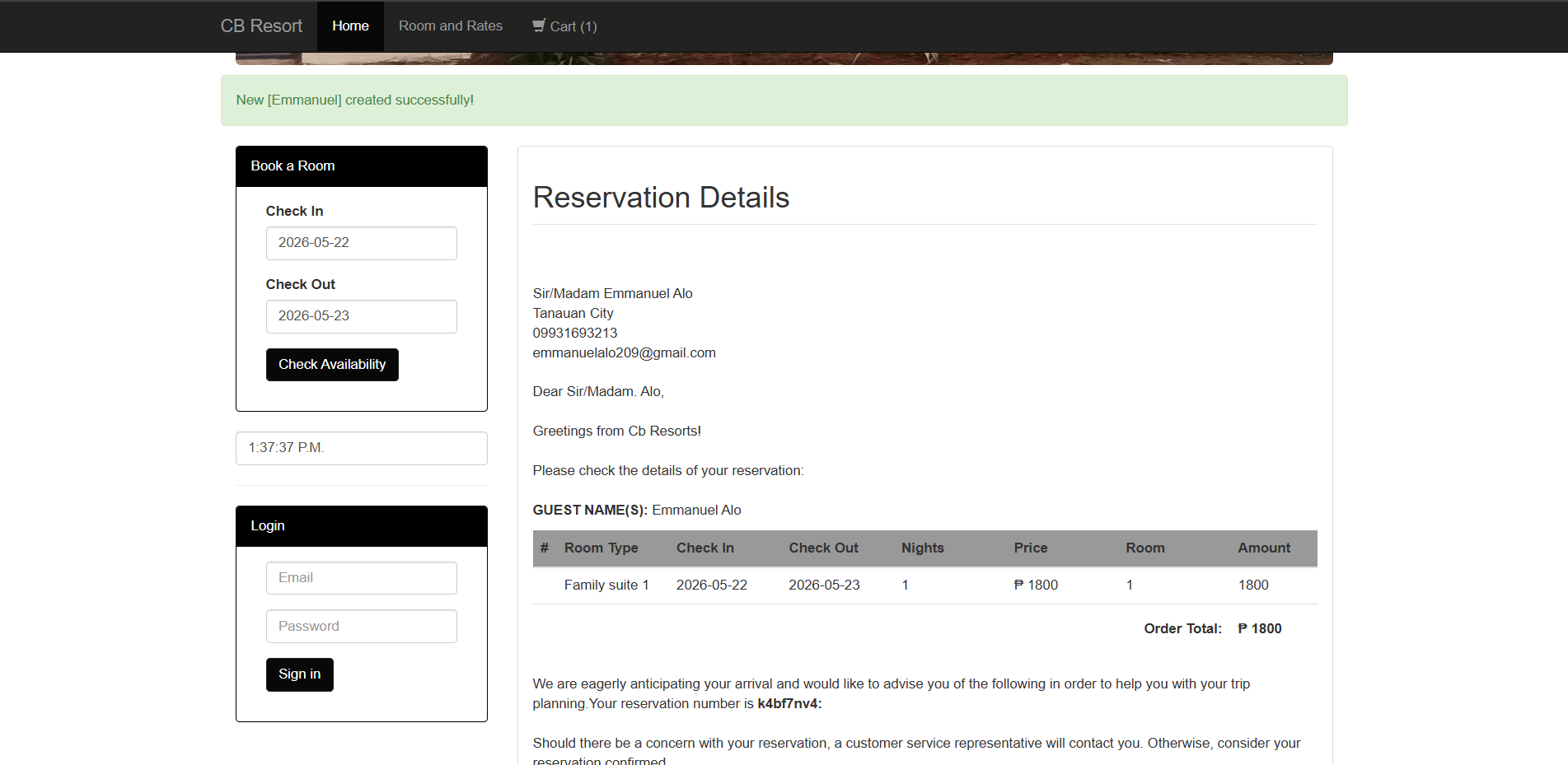Open Room and Rates page
This screenshot has width=1568, height=765.
pyautogui.click(x=451, y=26)
